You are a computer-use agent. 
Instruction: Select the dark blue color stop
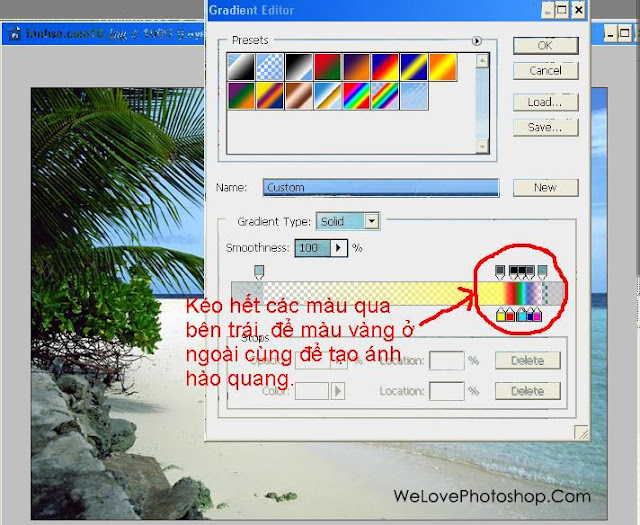point(530,315)
